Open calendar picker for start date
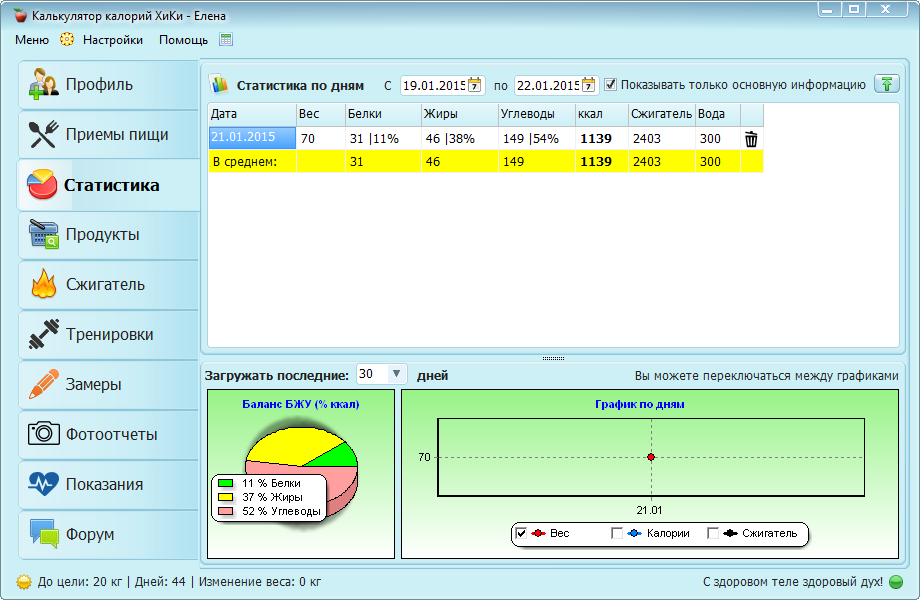This screenshot has width=920, height=600. (475, 85)
